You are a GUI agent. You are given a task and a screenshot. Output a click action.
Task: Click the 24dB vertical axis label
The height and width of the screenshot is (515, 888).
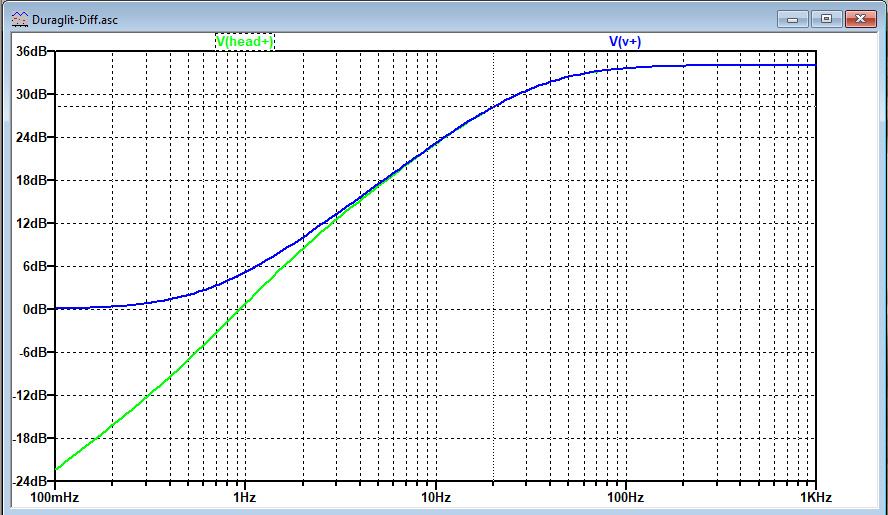point(32,137)
